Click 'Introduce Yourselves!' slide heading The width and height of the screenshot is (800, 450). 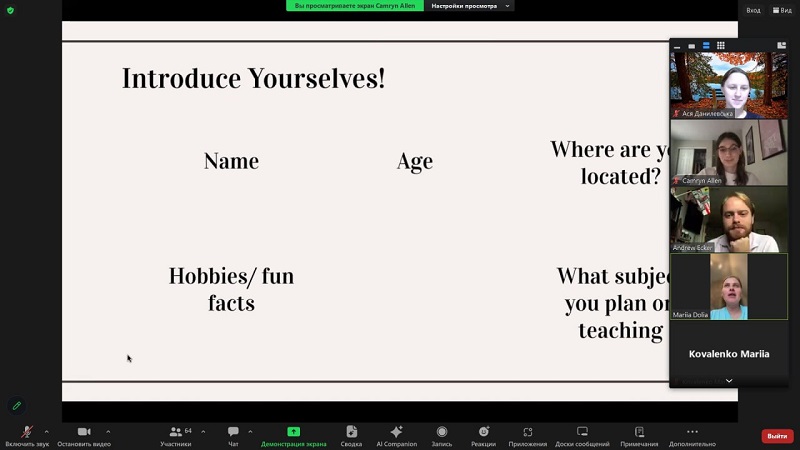pos(253,79)
